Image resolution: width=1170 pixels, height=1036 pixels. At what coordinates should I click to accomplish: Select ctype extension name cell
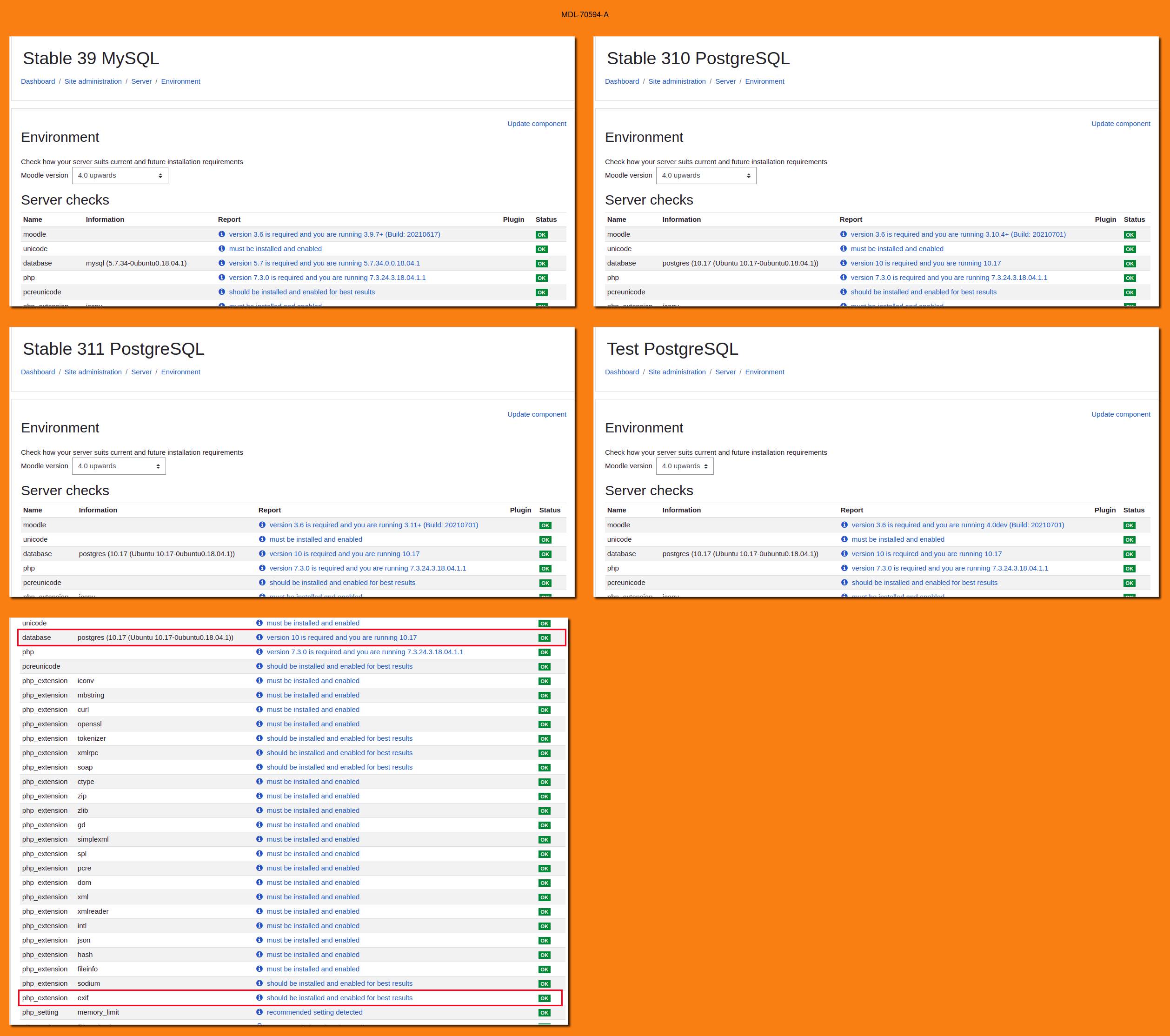pyautogui.click(x=86, y=782)
